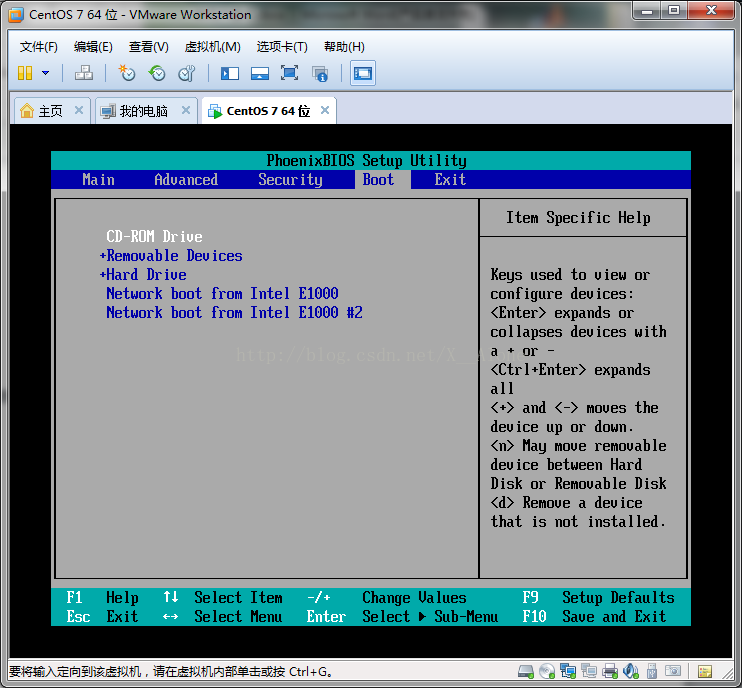Click the console view icon
This screenshot has height=688, width=742.
(x=363, y=73)
